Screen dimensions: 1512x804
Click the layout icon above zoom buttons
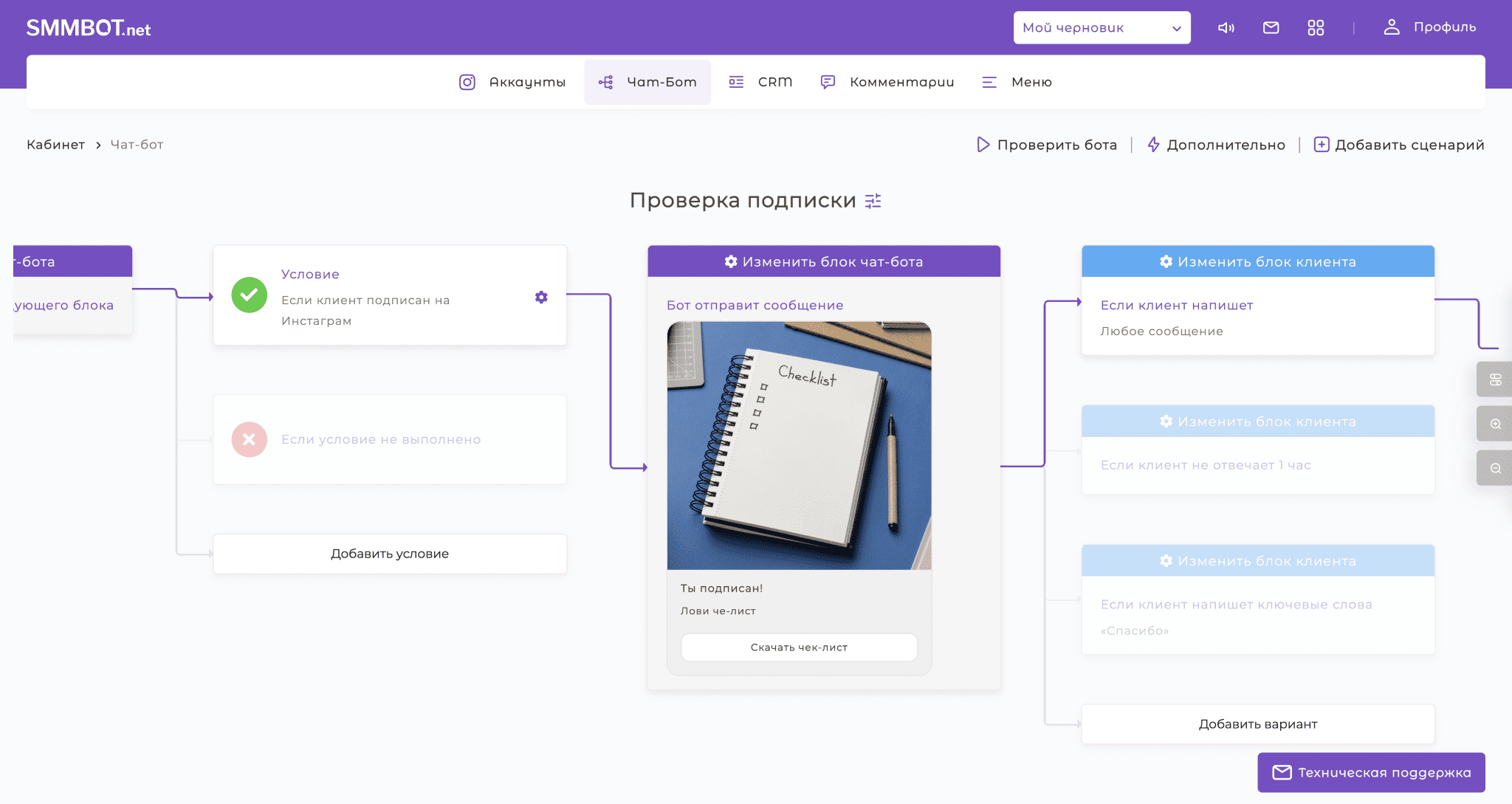(x=1495, y=379)
